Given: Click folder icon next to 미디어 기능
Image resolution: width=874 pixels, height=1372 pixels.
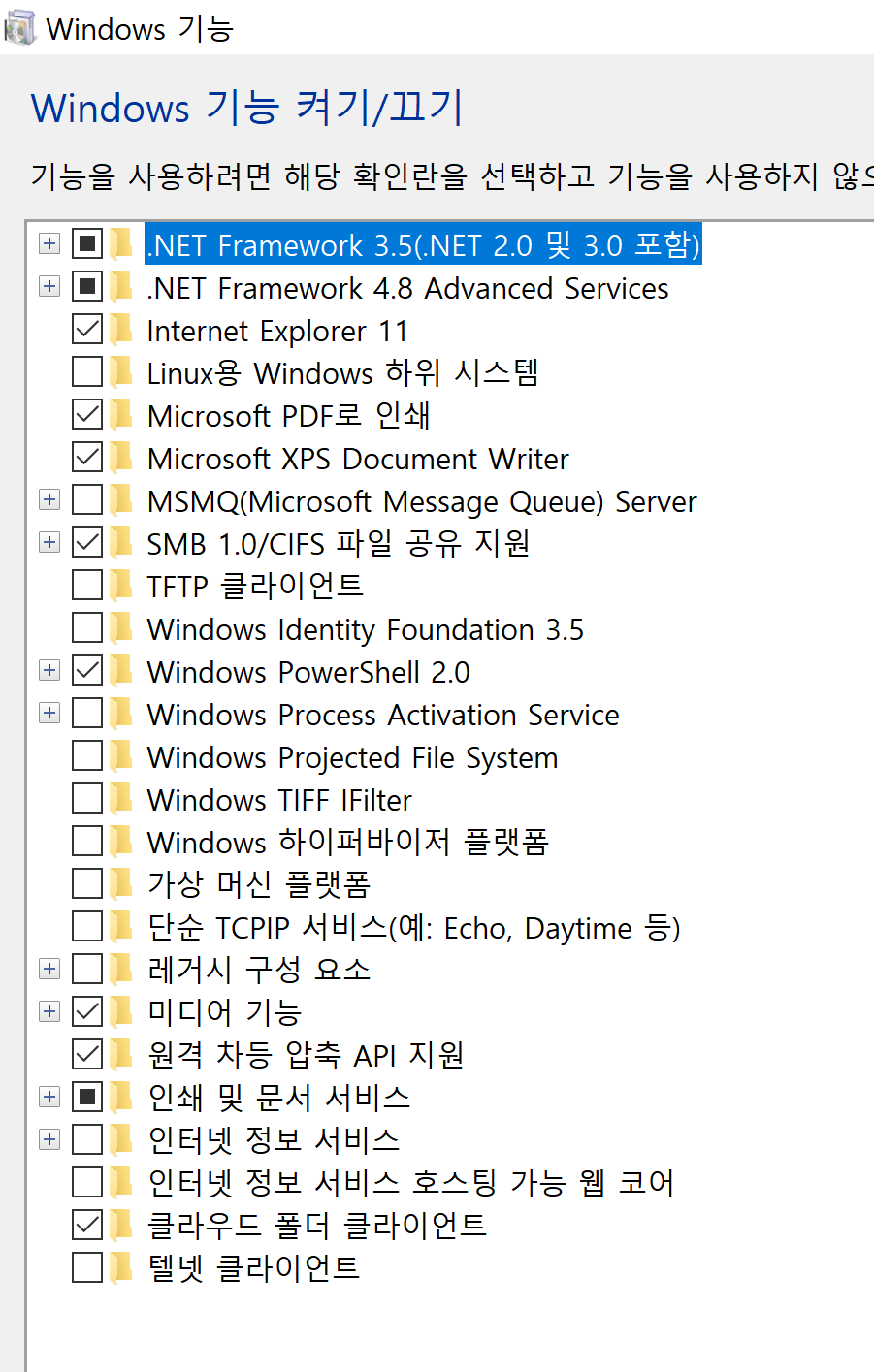Looking at the screenshot, I should click(121, 1012).
